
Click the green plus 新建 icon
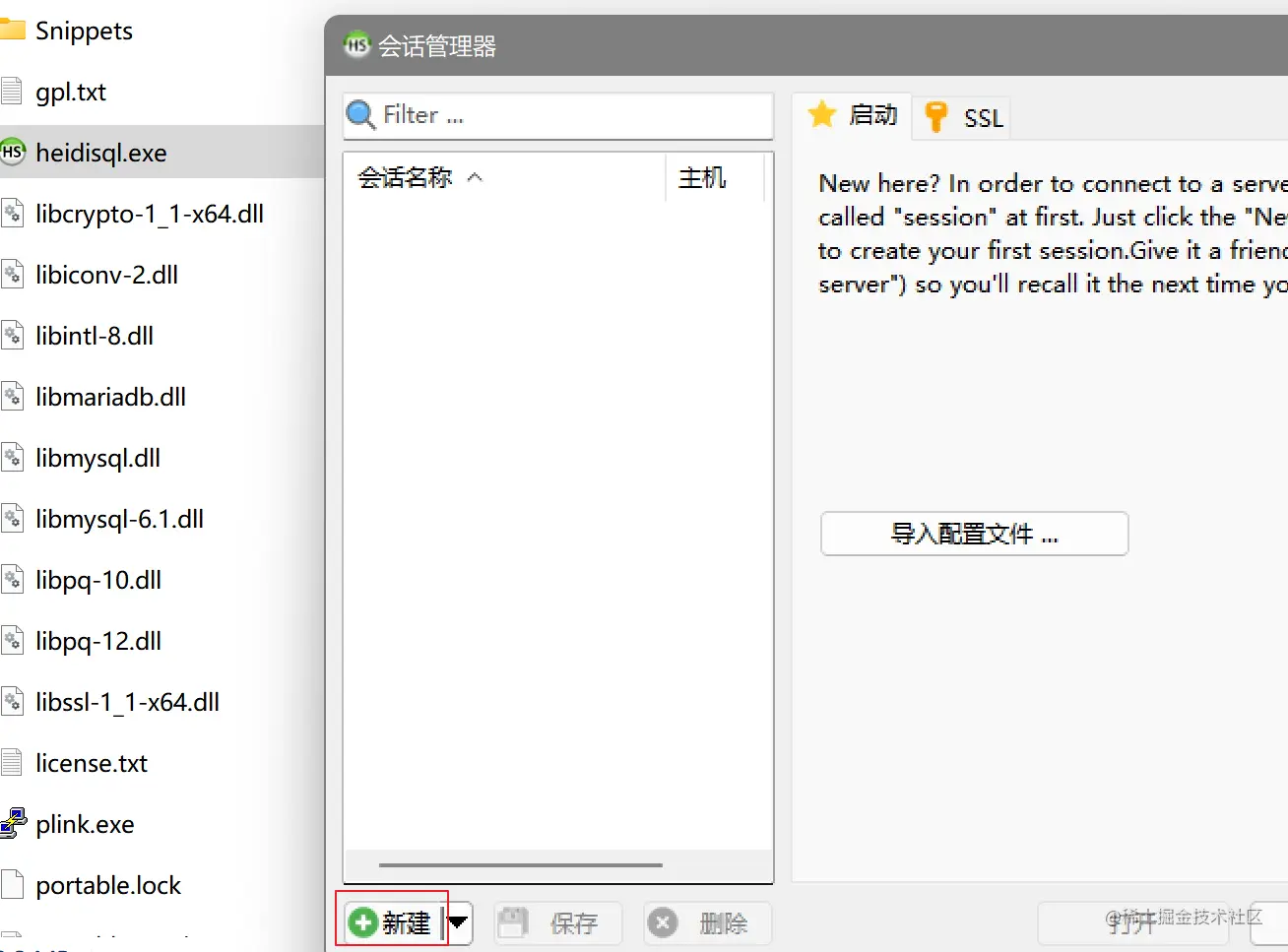[363, 922]
